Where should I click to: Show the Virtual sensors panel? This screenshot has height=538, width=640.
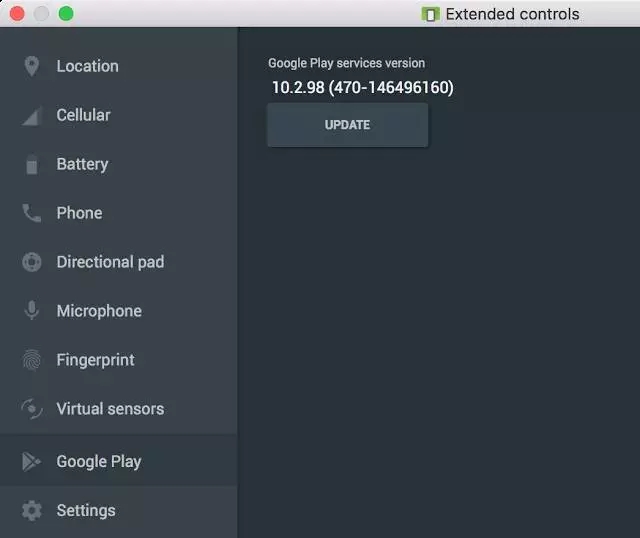[110, 409]
